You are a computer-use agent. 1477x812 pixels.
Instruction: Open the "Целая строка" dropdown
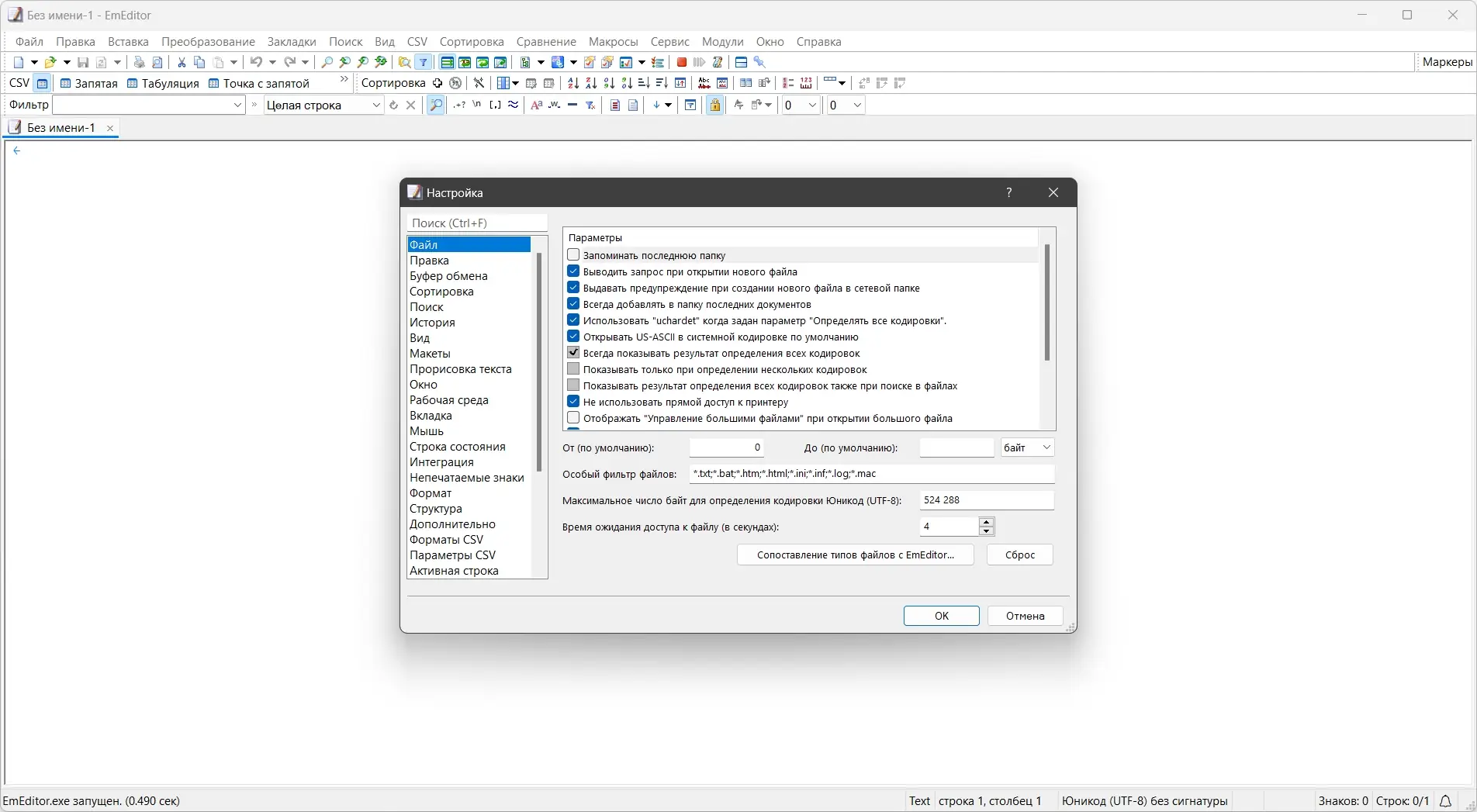coord(323,105)
